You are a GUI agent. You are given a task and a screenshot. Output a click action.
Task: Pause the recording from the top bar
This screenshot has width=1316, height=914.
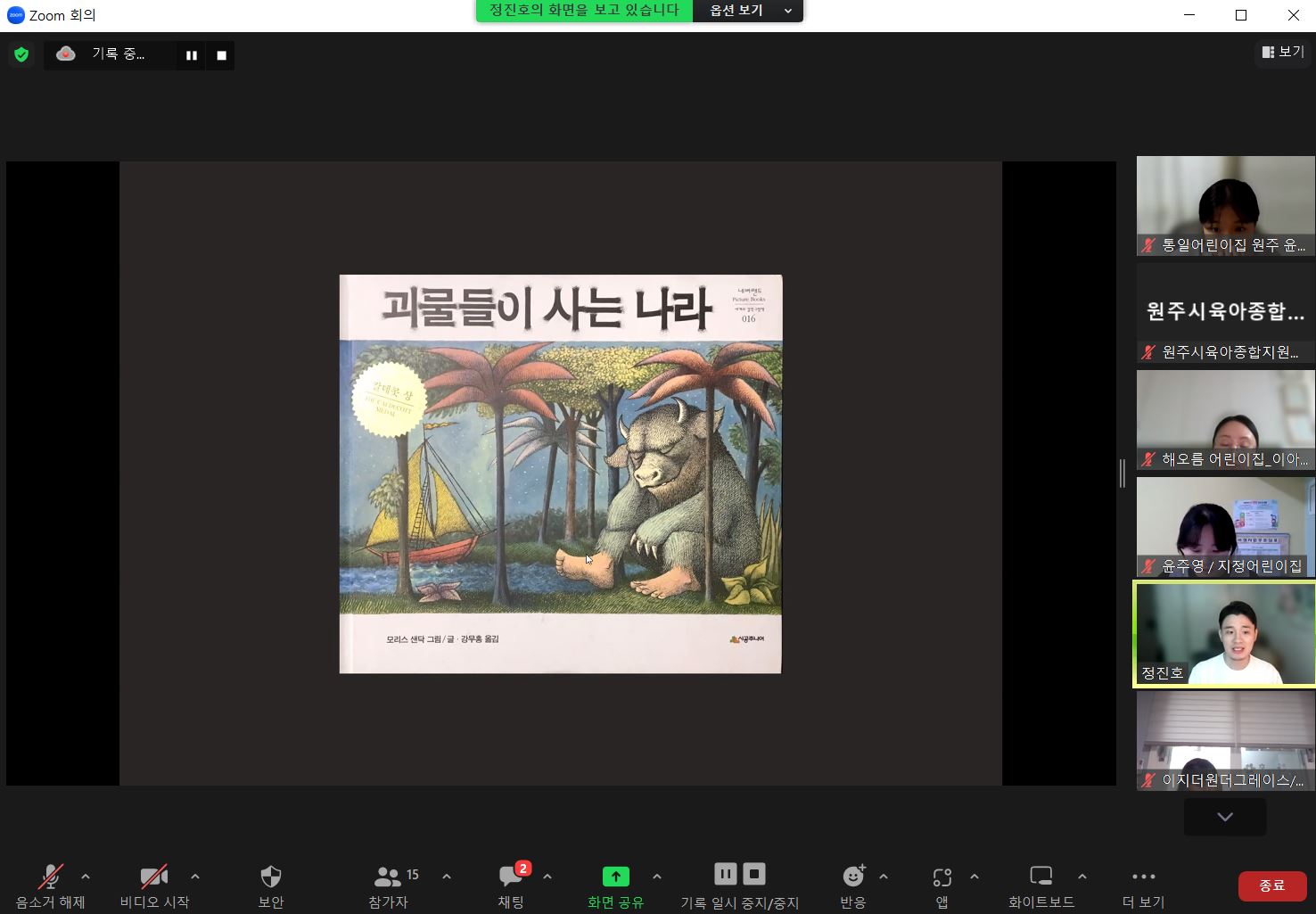191,55
